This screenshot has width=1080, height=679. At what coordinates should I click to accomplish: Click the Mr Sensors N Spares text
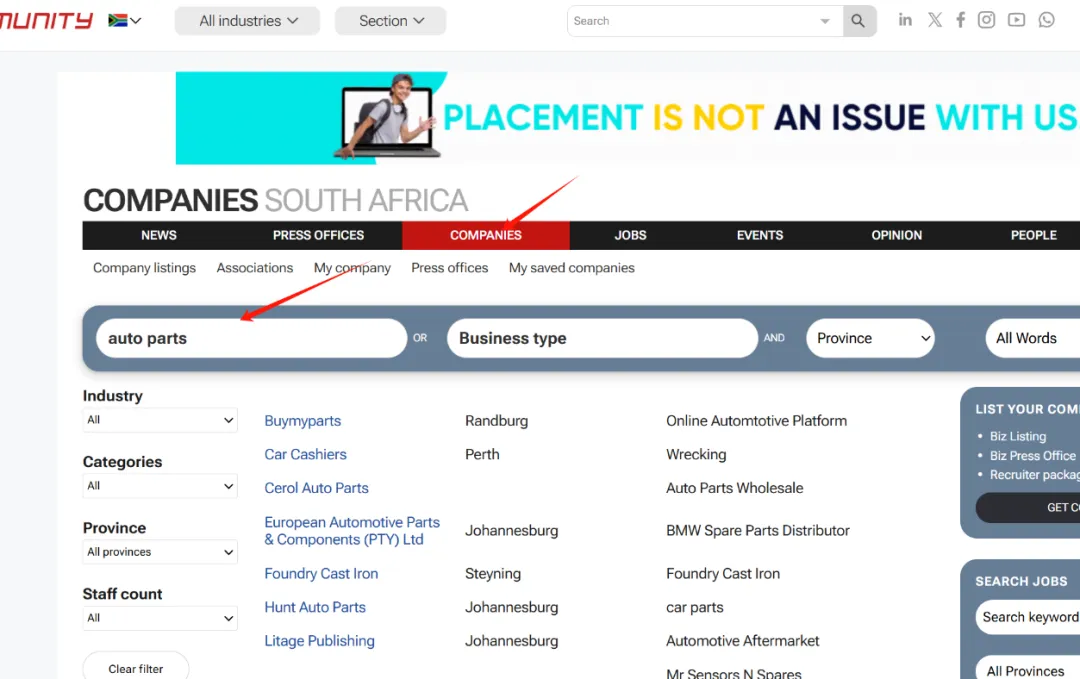(x=734, y=673)
